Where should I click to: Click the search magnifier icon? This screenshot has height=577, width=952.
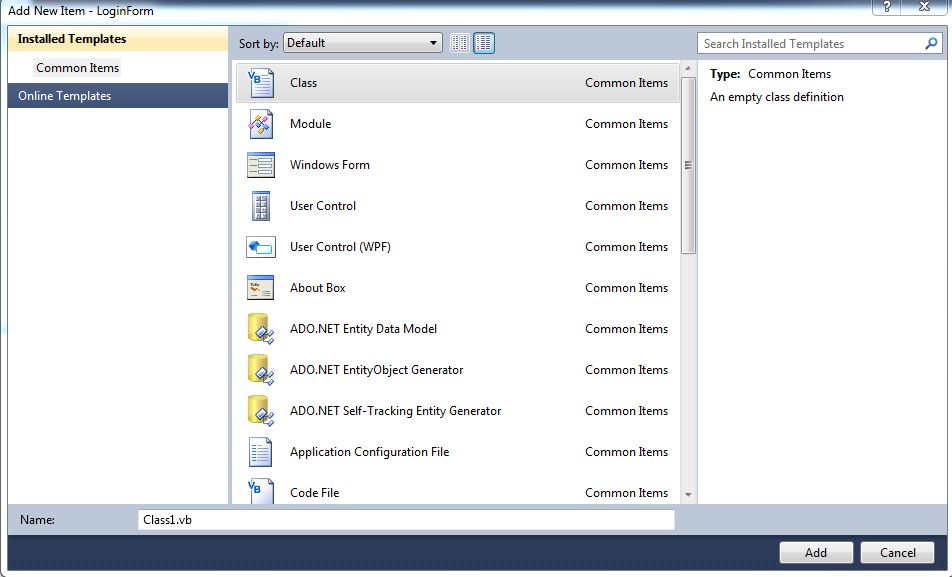929,44
